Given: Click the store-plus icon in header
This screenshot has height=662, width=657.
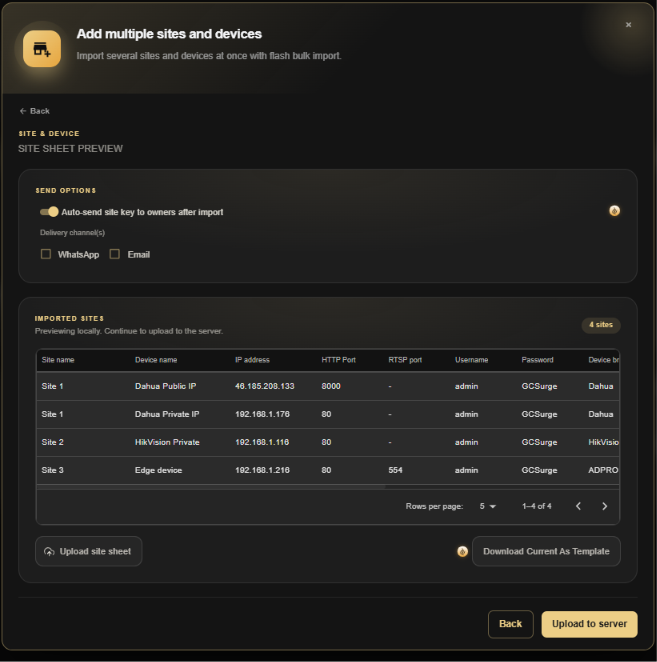Looking at the screenshot, I should 42,49.
